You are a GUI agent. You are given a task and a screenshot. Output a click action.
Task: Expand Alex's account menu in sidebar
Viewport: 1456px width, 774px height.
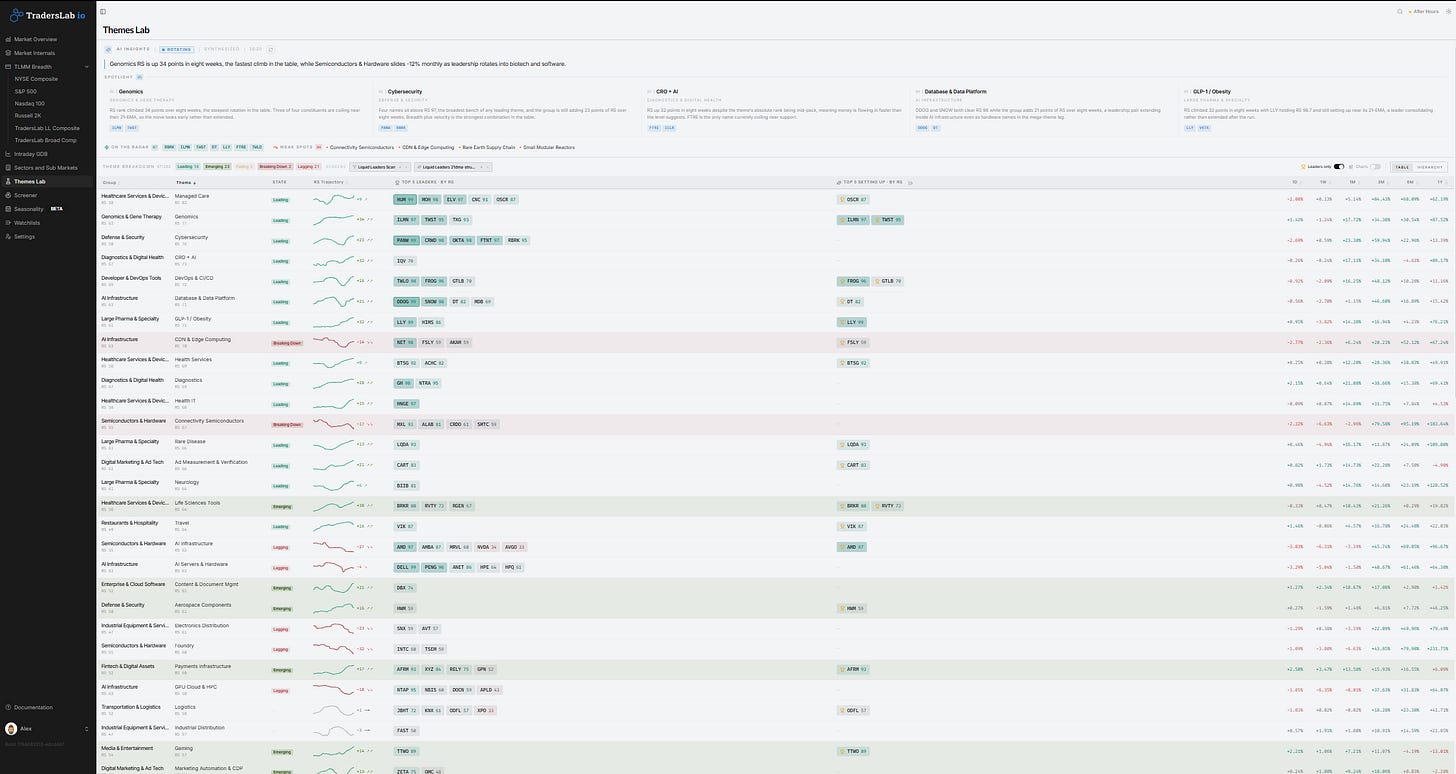click(87, 729)
